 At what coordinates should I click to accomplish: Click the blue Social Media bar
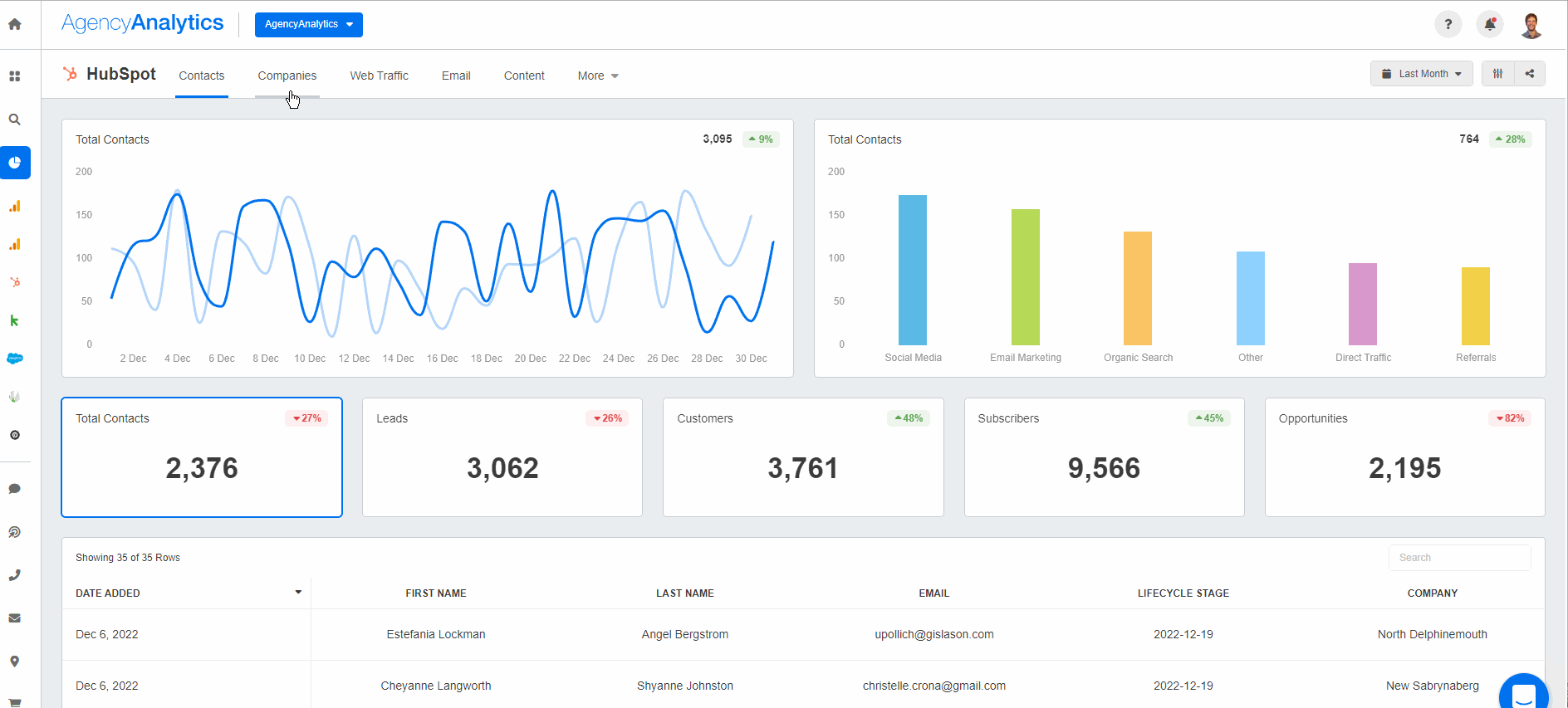(x=912, y=270)
